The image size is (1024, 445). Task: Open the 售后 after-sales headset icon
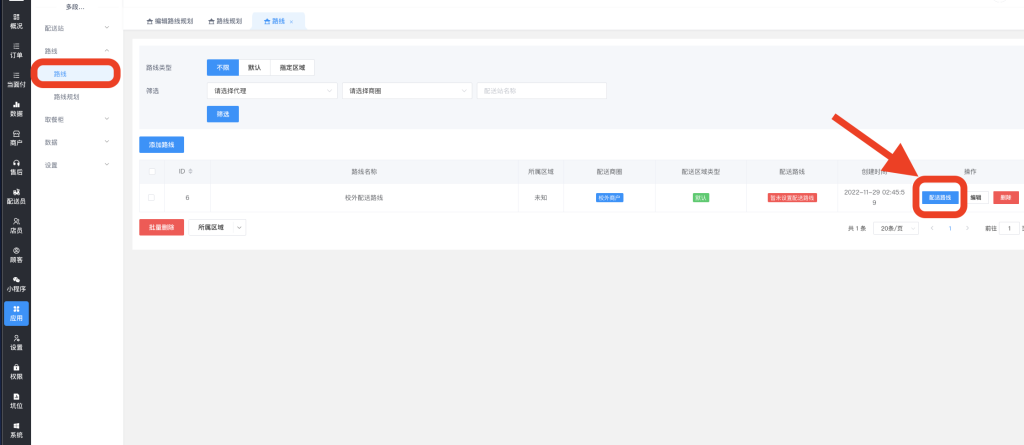point(15,166)
